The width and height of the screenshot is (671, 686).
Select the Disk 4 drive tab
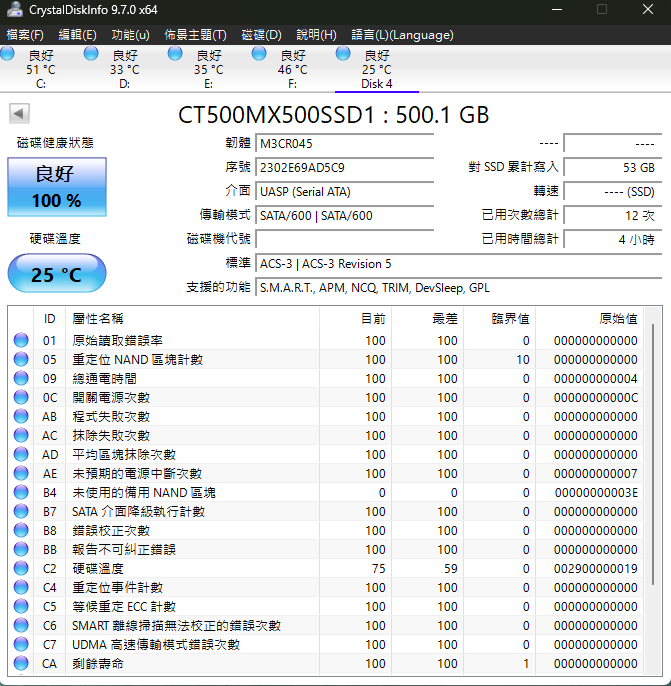pos(377,69)
